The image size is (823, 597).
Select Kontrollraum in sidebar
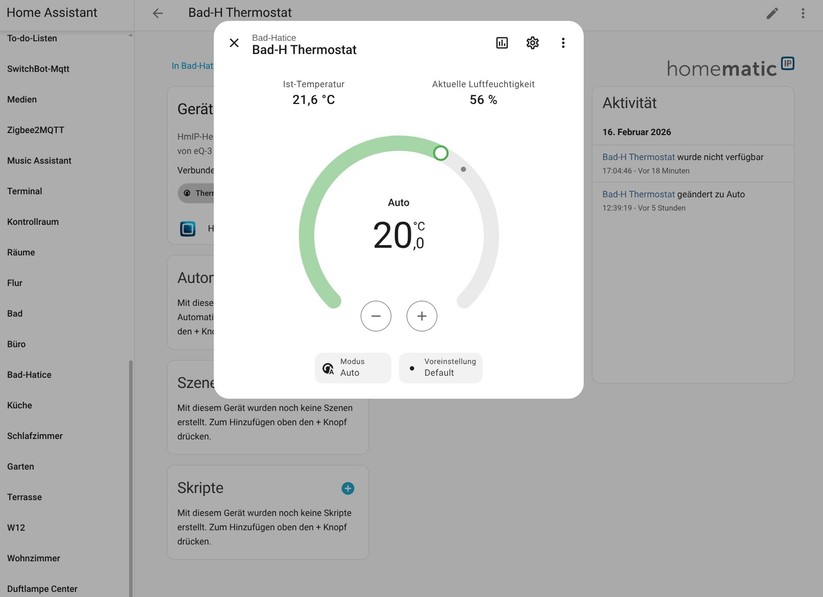click(33, 222)
